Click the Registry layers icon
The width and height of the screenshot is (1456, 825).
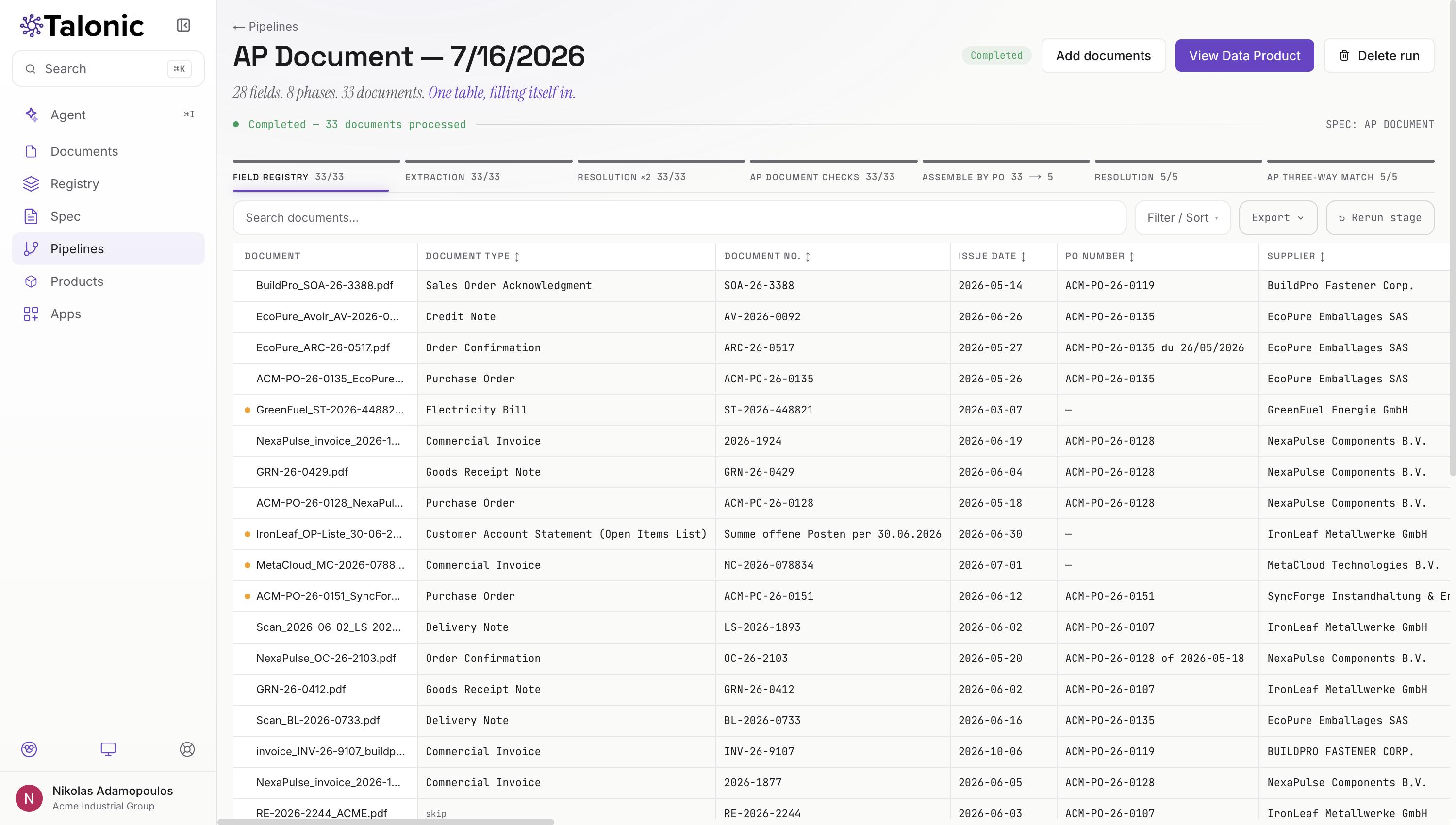(x=31, y=183)
